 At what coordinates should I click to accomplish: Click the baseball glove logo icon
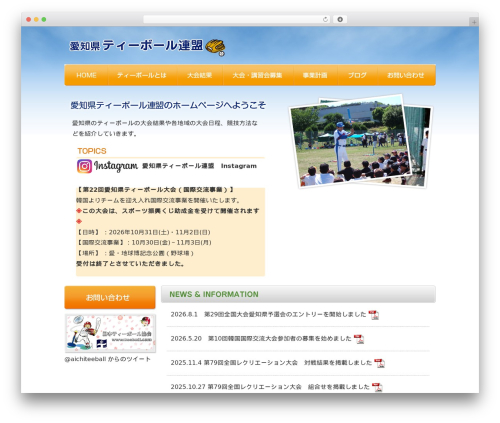coord(215,47)
